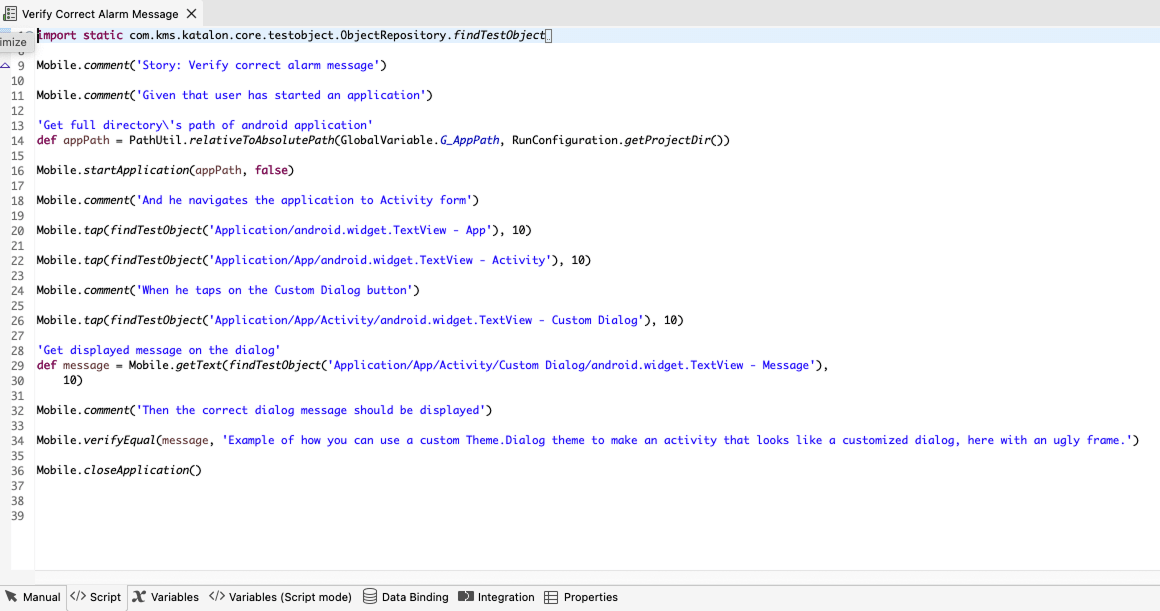1160x611 pixels.
Task: Switch to the Script view tab
Action: [96, 597]
